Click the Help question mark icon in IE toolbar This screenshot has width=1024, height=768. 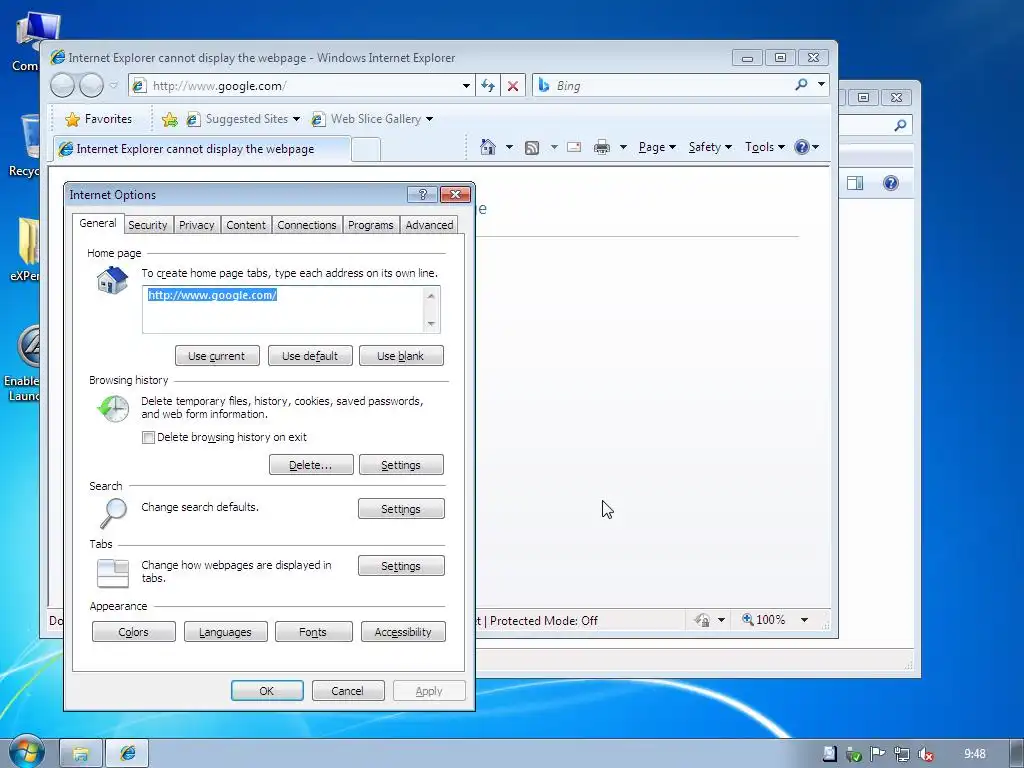point(801,147)
